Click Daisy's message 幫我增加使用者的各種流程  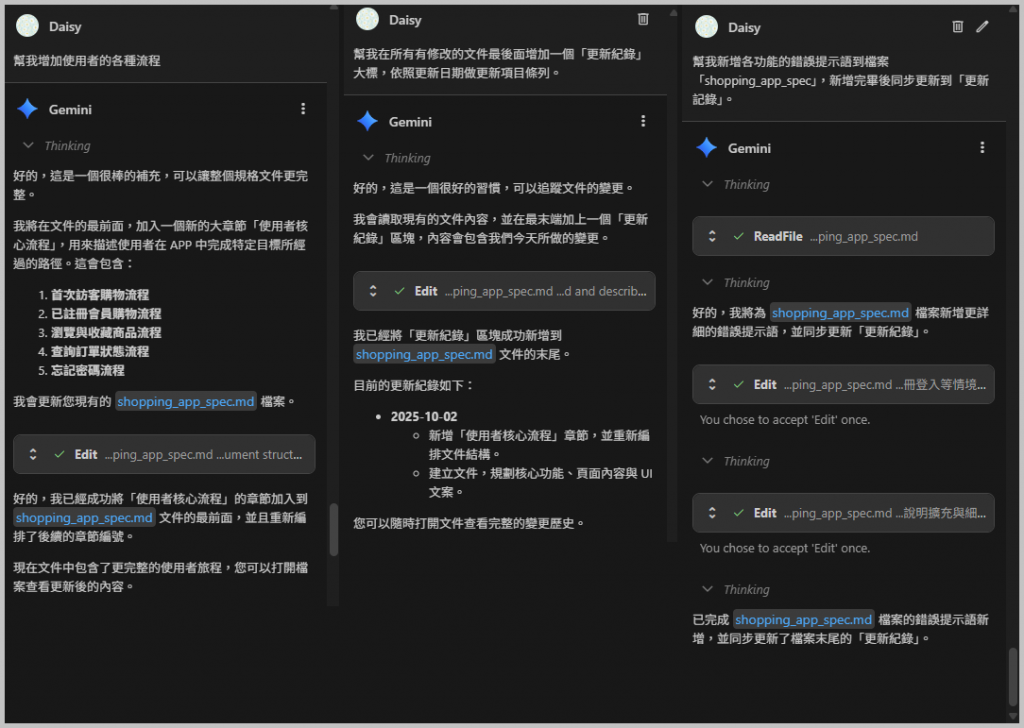[x=87, y=61]
